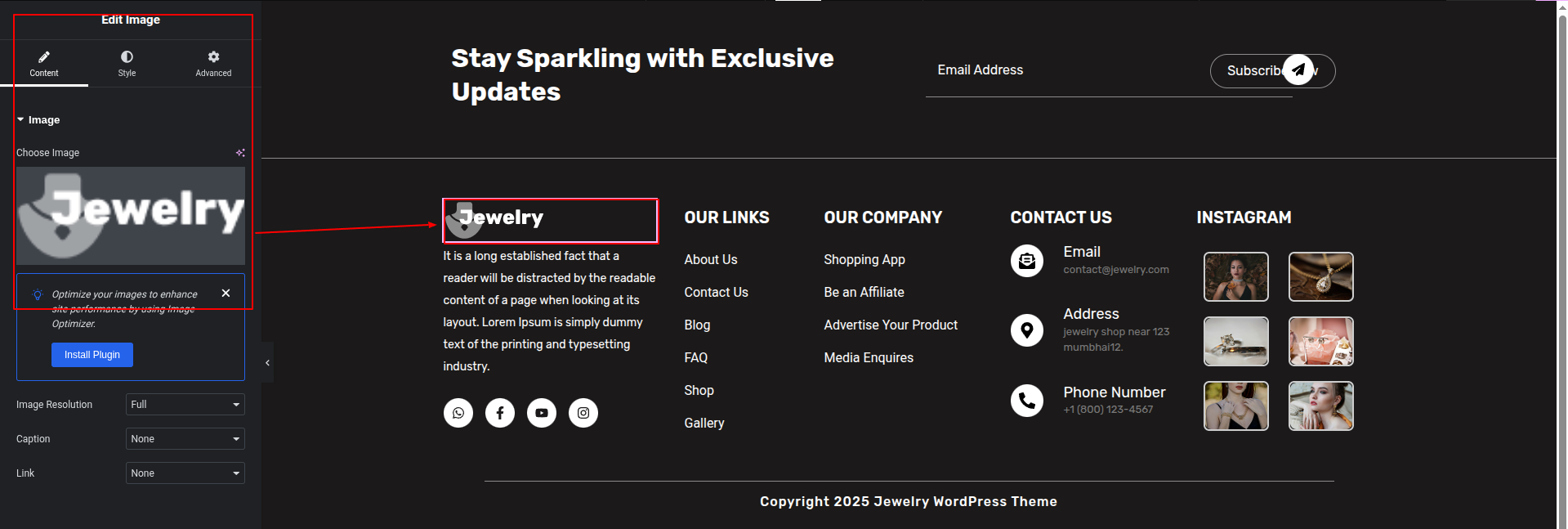The image size is (1568, 529).
Task: Collapse the Elementor side panel
Action: click(267, 363)
